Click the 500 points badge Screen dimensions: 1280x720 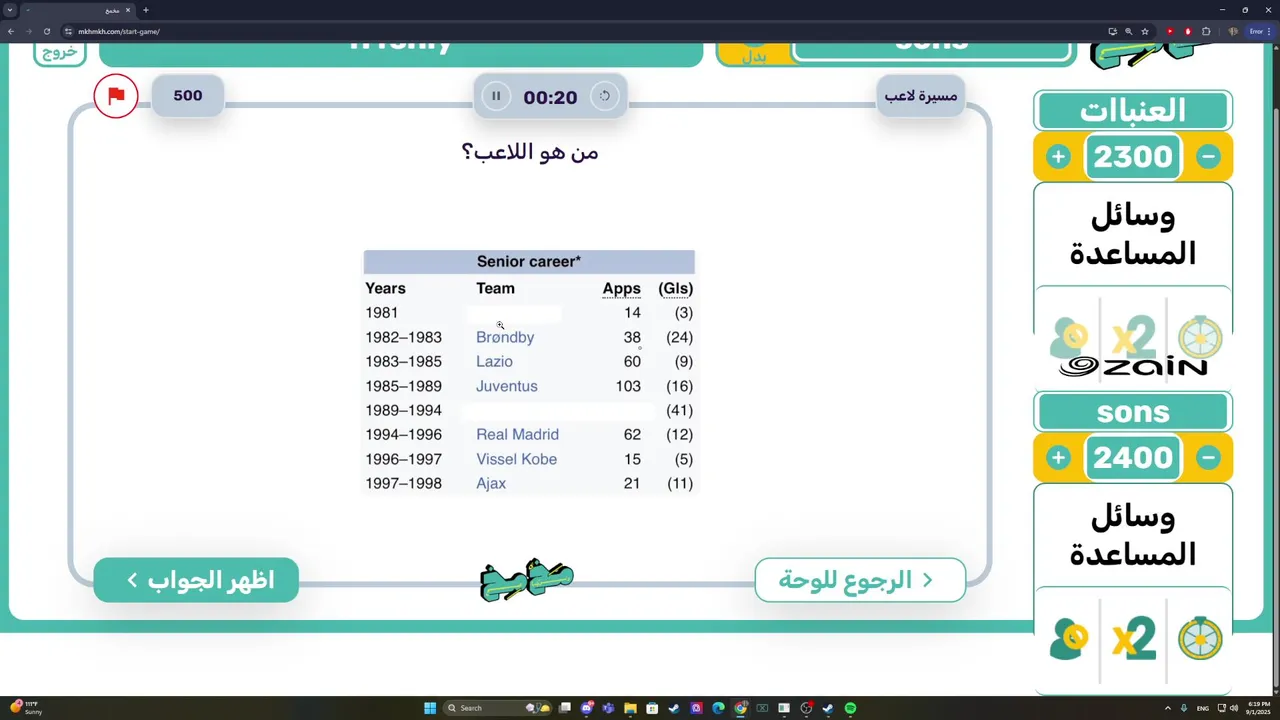188,96
